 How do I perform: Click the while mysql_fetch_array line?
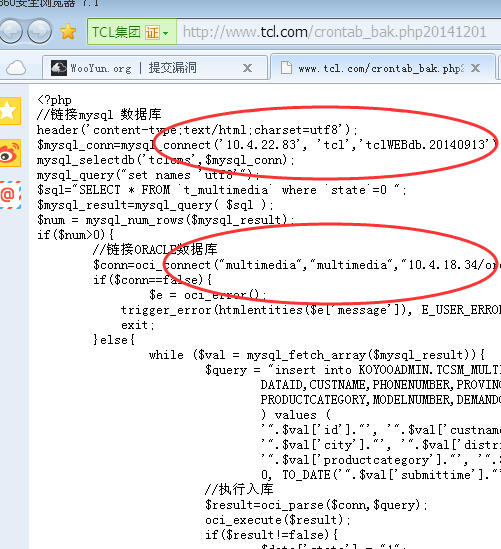point(317,355)
